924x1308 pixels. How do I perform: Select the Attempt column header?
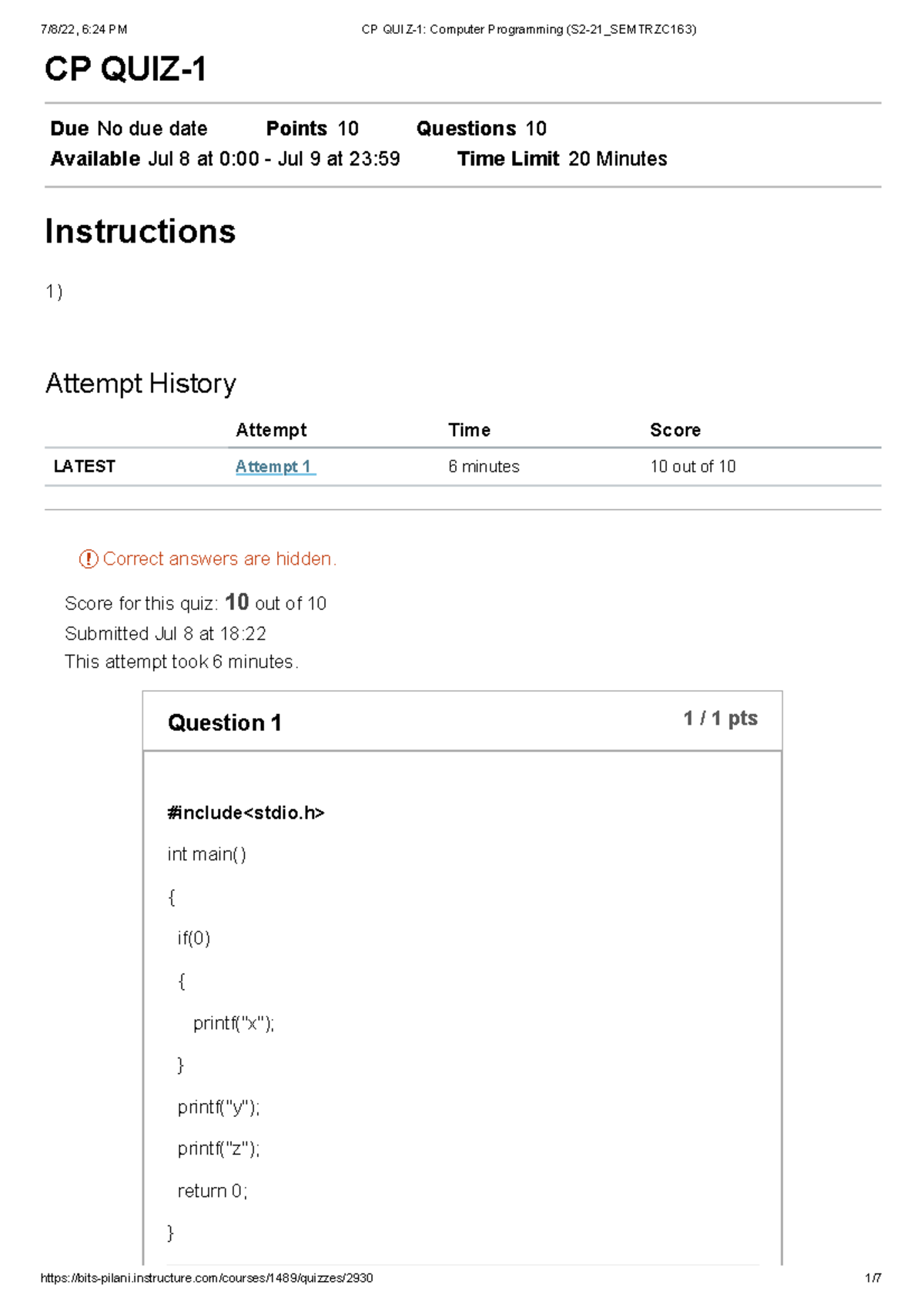click(271, 430)
